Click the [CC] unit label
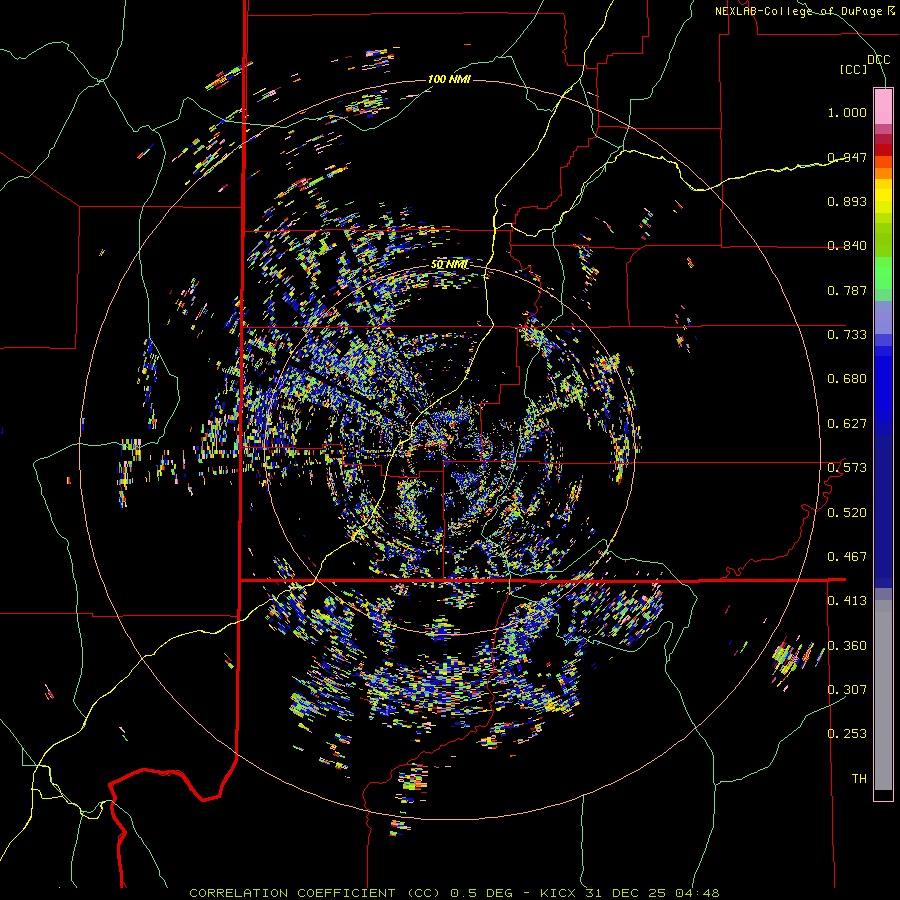Image resolution: width=900 pixels, height=900 pixels. (854, 69)
